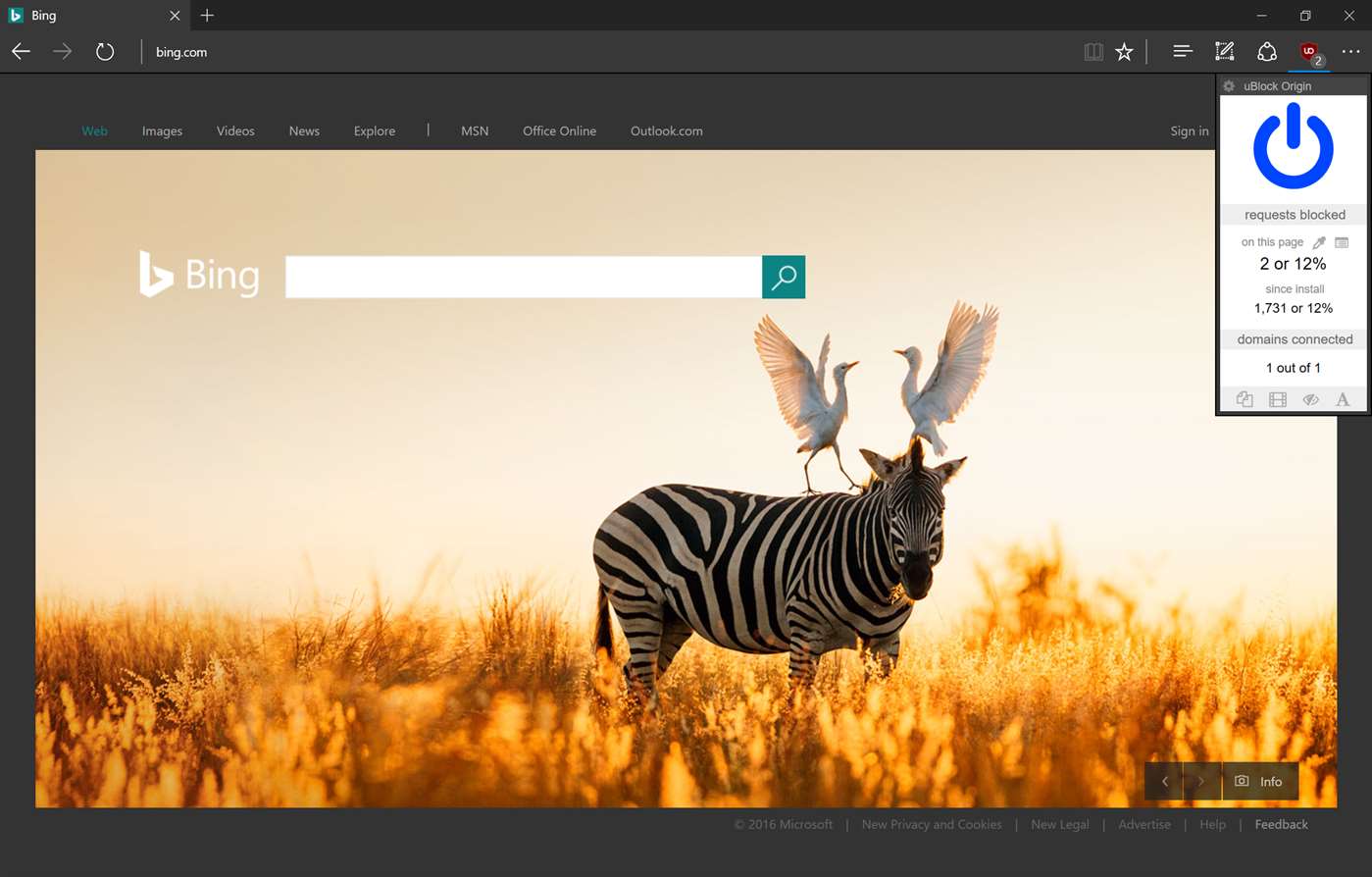Screen dimensions: 1372x877
Task: Open the New Privacy and Cookies link
Action: 931,824
